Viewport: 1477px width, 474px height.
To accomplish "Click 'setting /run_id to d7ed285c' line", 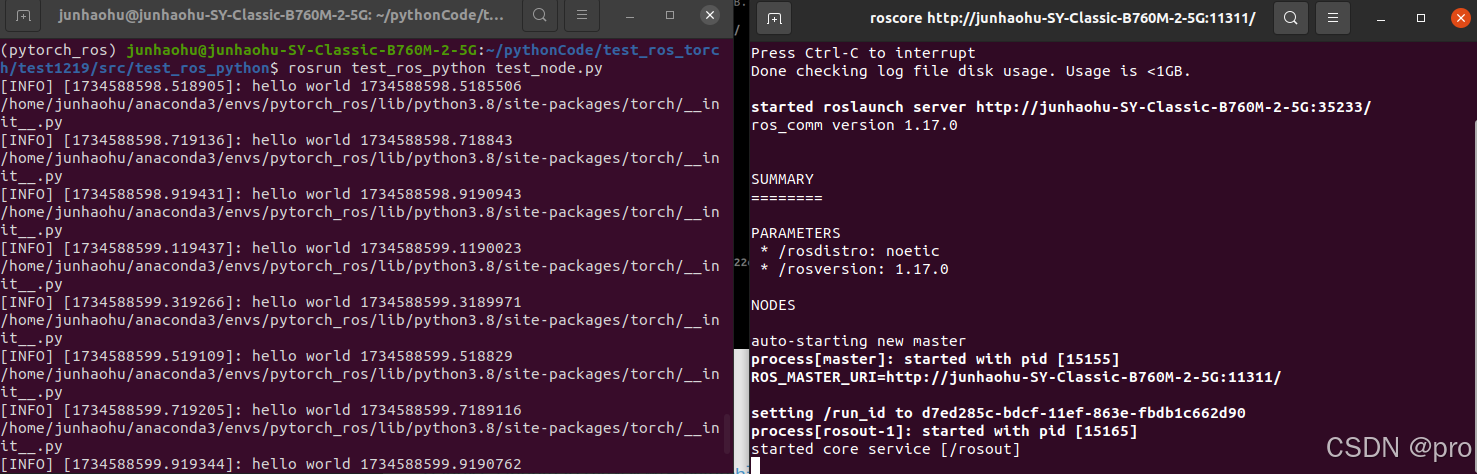I will pos(998,413).
